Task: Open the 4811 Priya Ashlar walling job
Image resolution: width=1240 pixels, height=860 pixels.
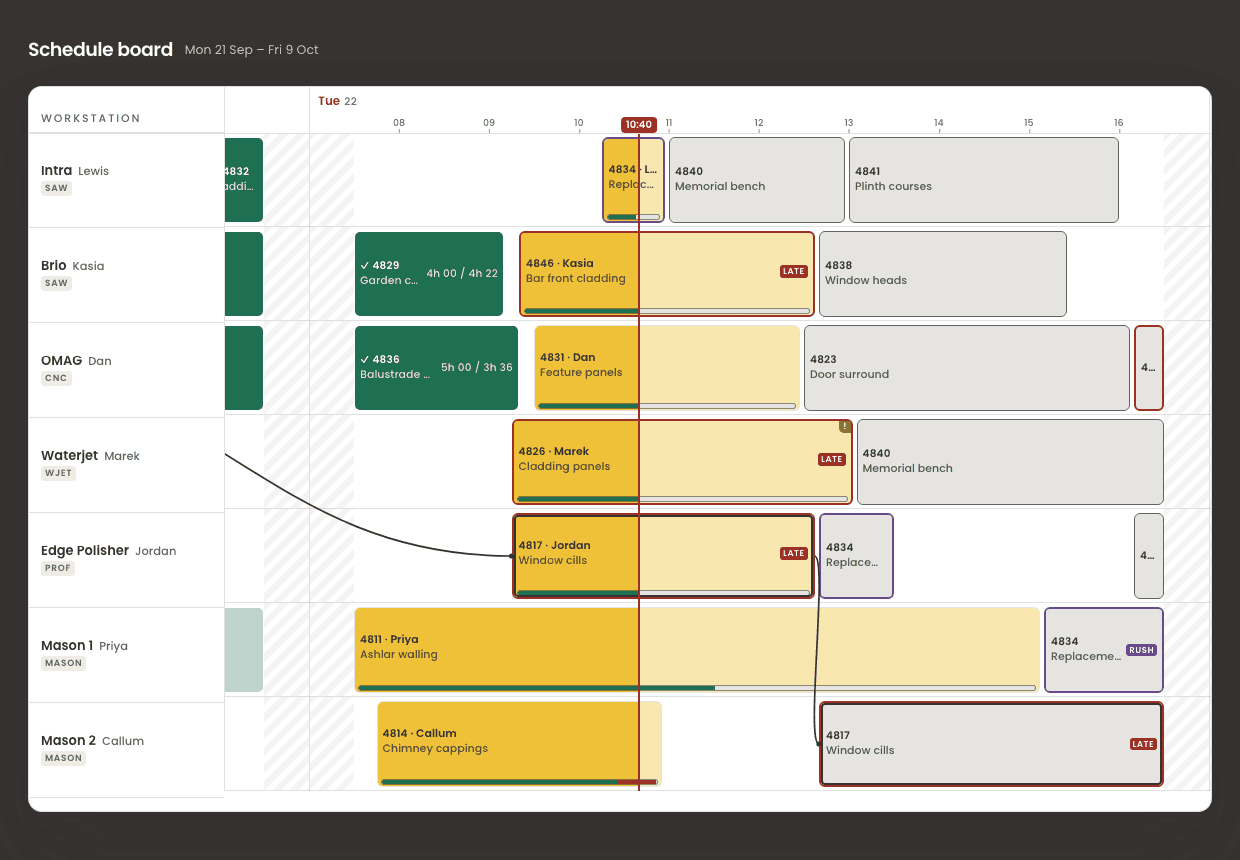Action: (697, 650)
